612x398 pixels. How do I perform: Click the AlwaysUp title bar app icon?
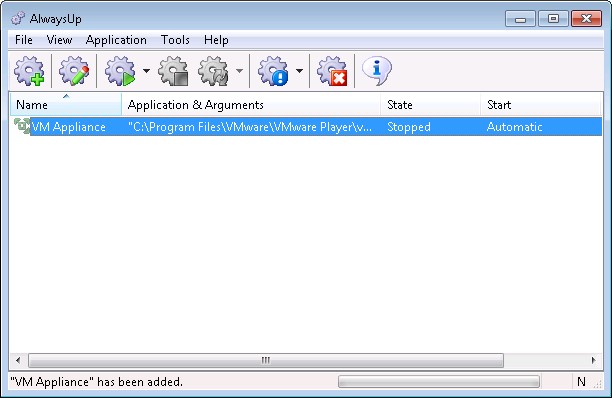(18, 18)
